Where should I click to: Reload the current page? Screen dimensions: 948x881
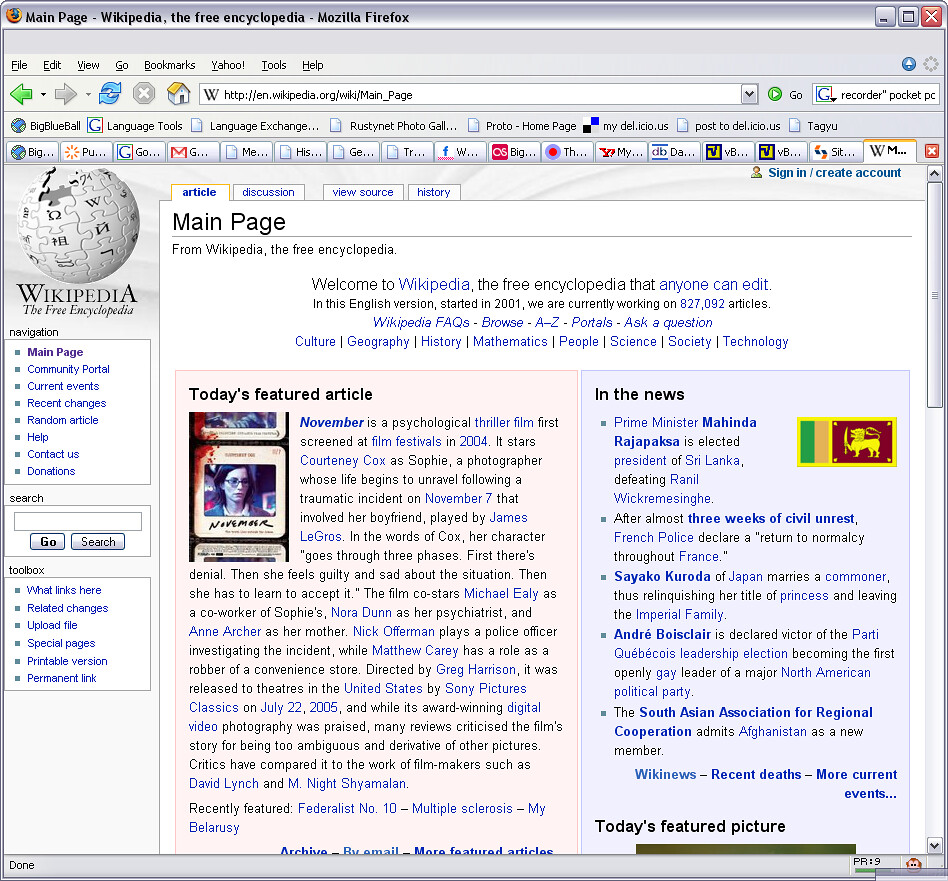coord(110,94)
